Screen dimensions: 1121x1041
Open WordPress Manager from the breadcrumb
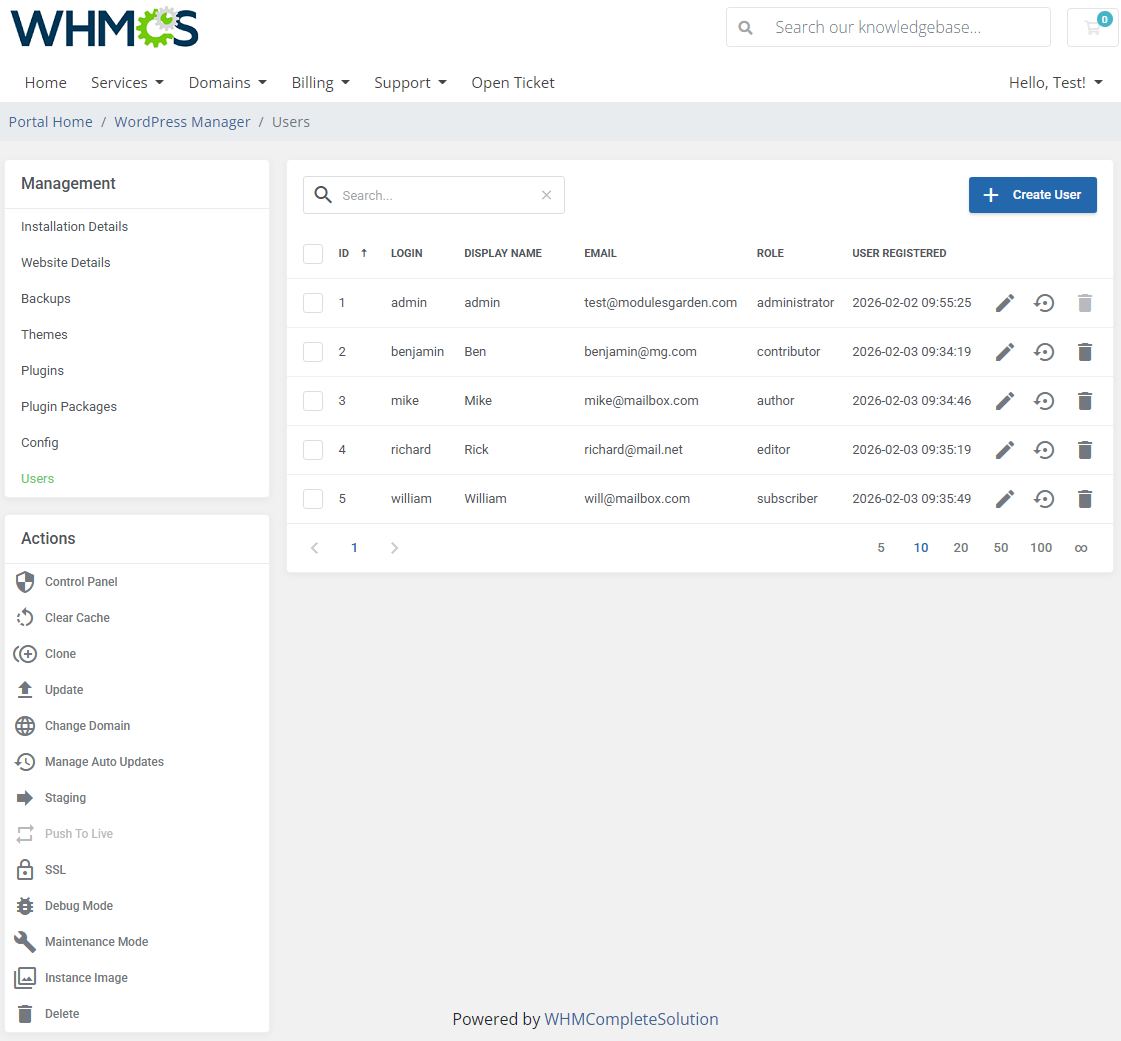tap(182, 121)
